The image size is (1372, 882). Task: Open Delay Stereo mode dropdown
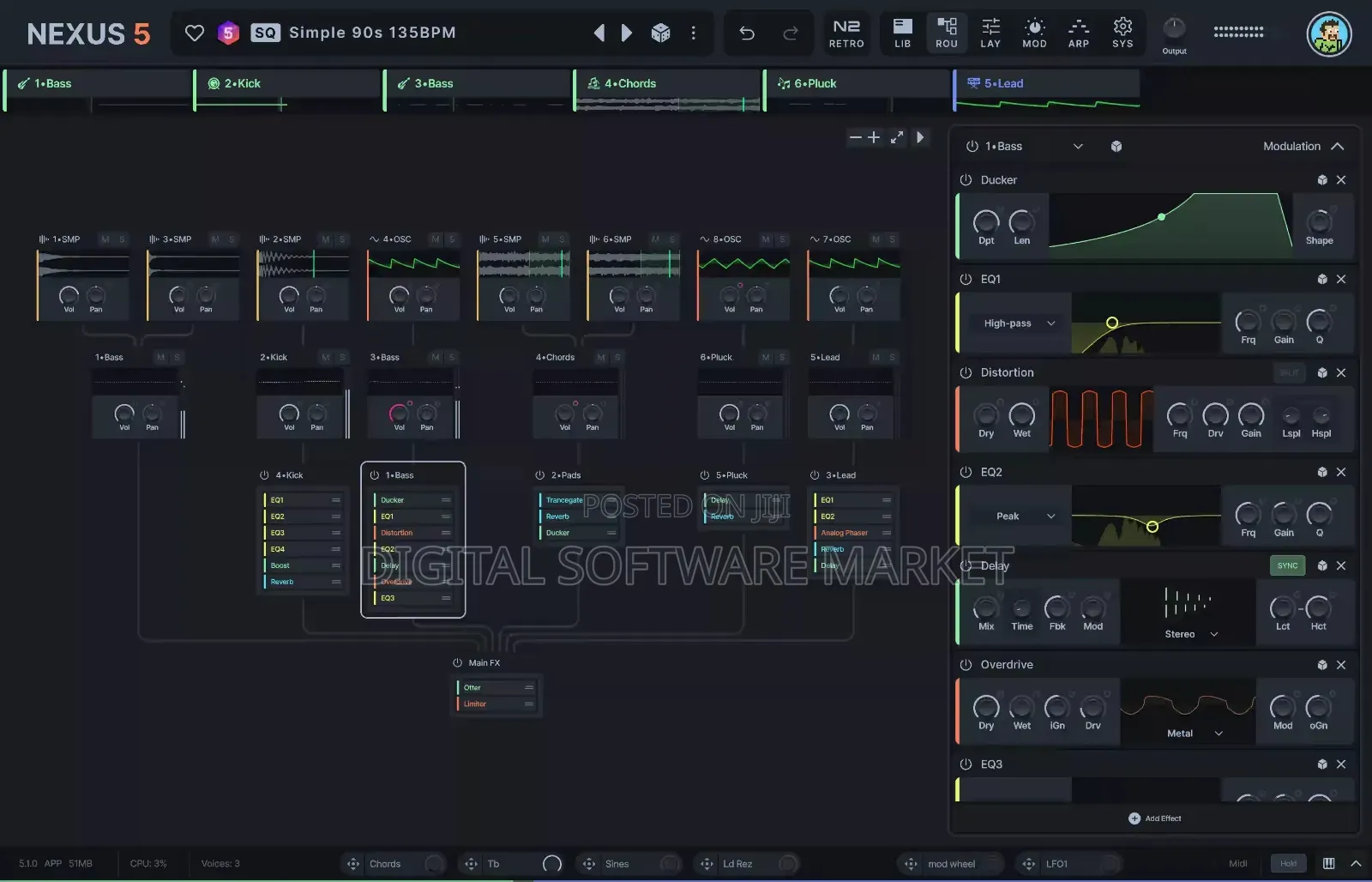pos(1191,635)
